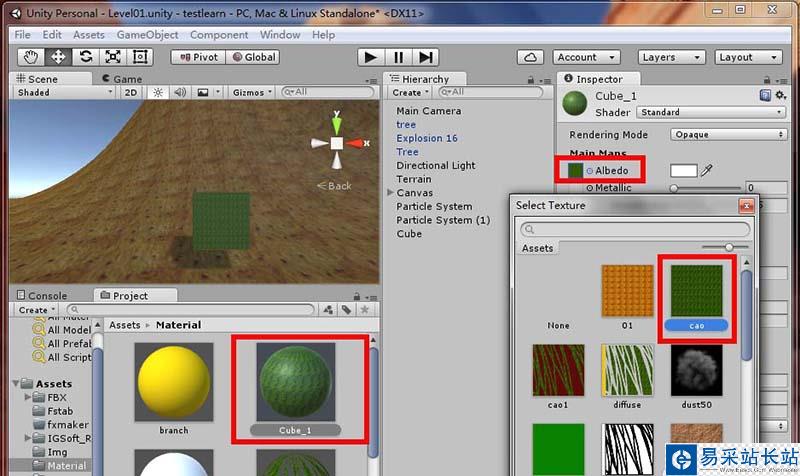Open the GameObject menu

[147, 35]
